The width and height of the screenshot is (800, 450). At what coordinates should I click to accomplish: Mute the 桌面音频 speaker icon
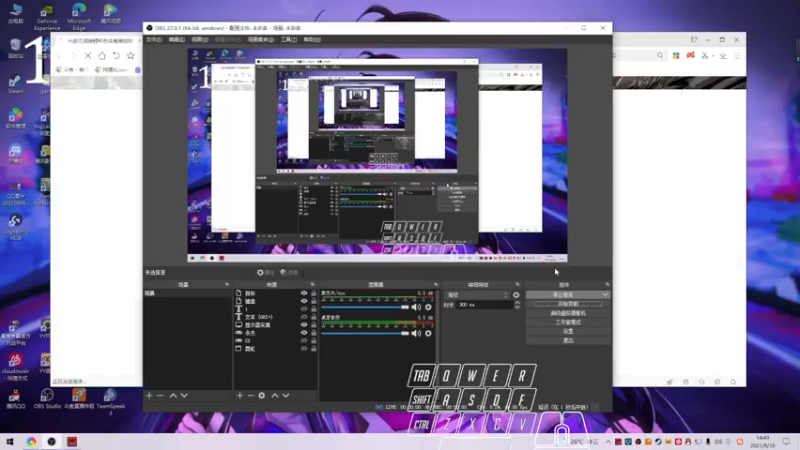pyautogui.click(x=416, y=333)
